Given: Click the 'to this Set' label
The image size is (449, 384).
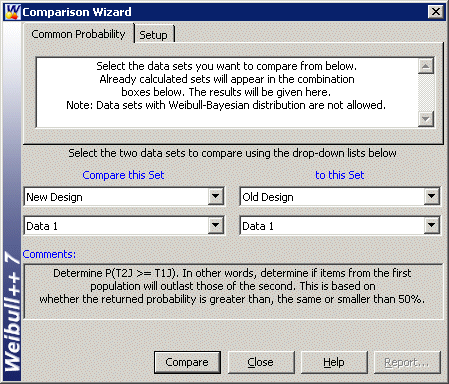Looking at the screenshot, I should coord(340,175).
